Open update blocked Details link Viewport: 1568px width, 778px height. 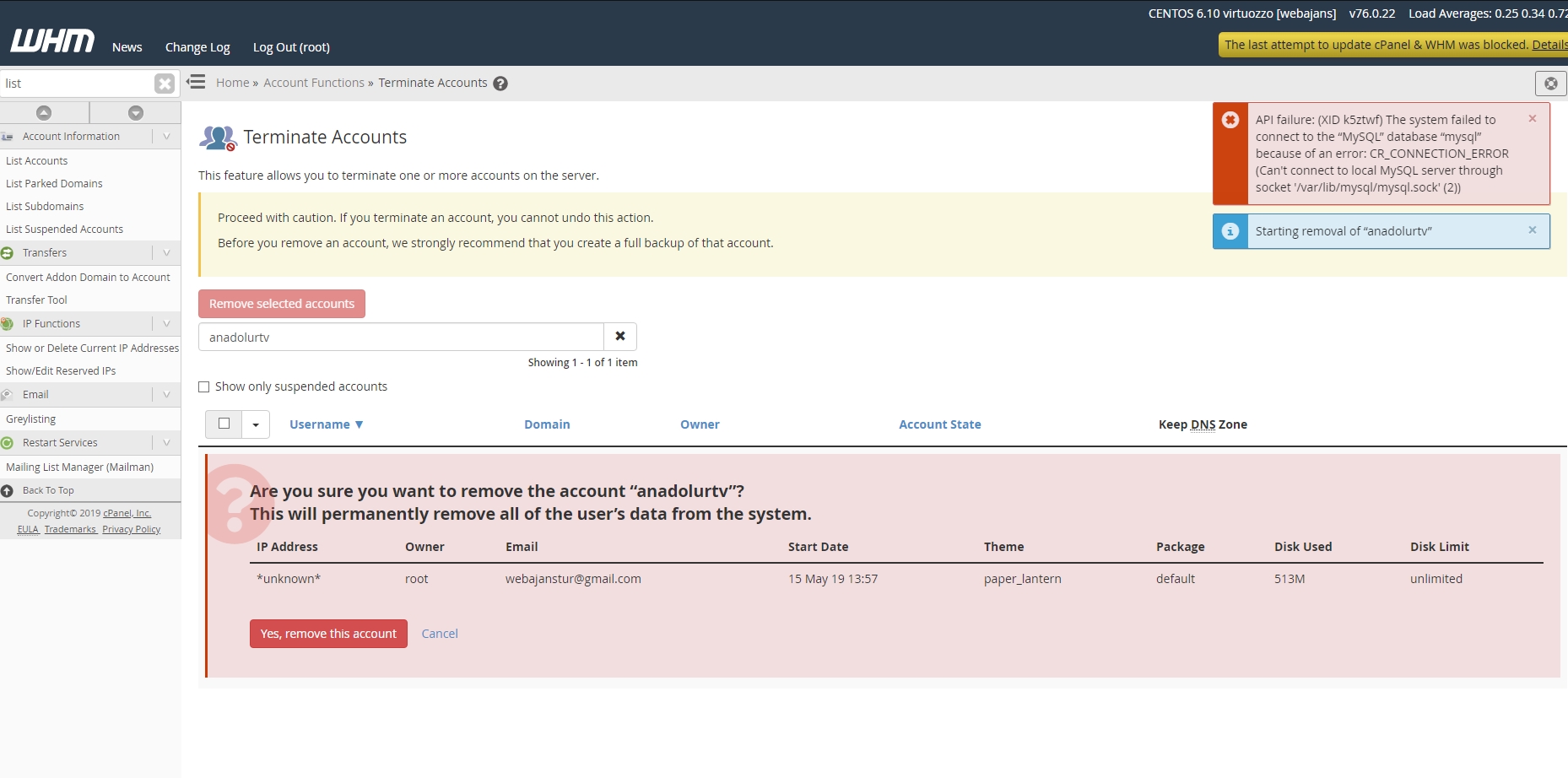1549,45
